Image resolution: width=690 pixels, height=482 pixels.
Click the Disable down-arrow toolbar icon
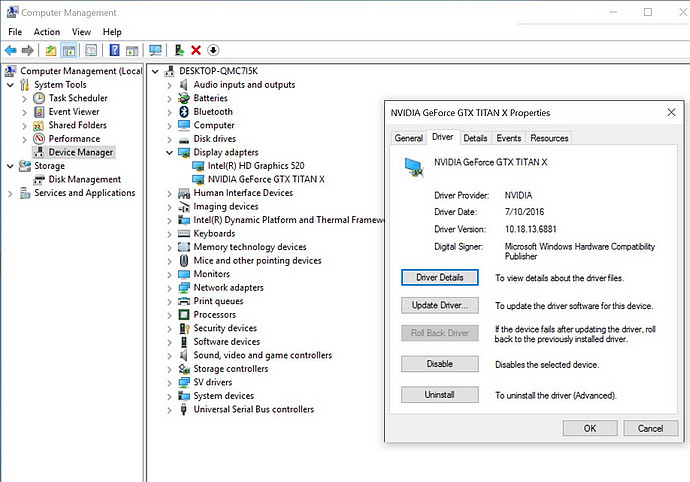(213, 51)
